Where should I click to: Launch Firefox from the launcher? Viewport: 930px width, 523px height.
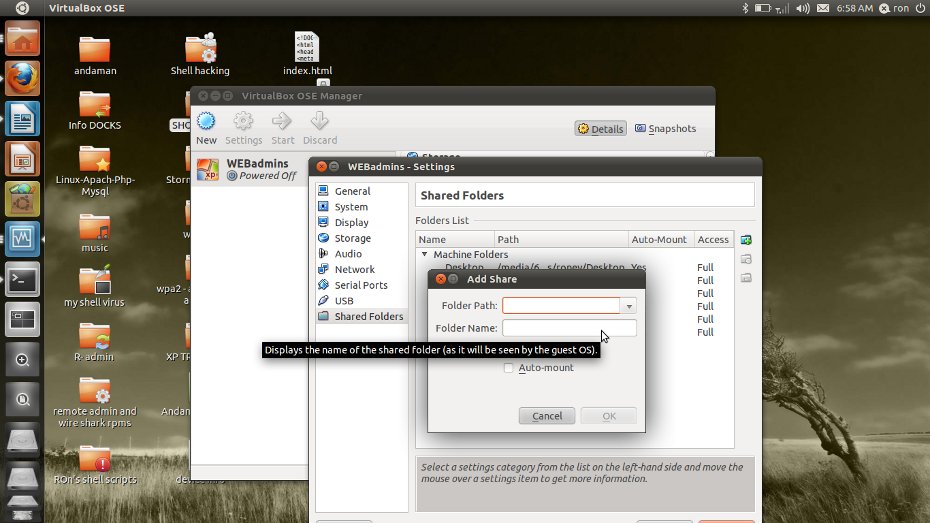point(23,78)
